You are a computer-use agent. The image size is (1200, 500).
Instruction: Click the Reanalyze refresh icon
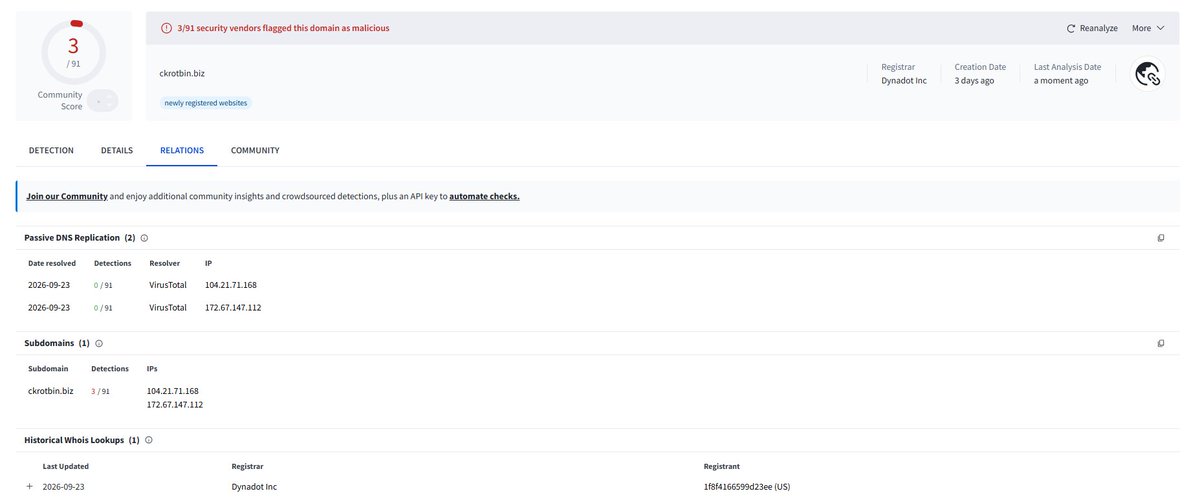coord(1071,29)
